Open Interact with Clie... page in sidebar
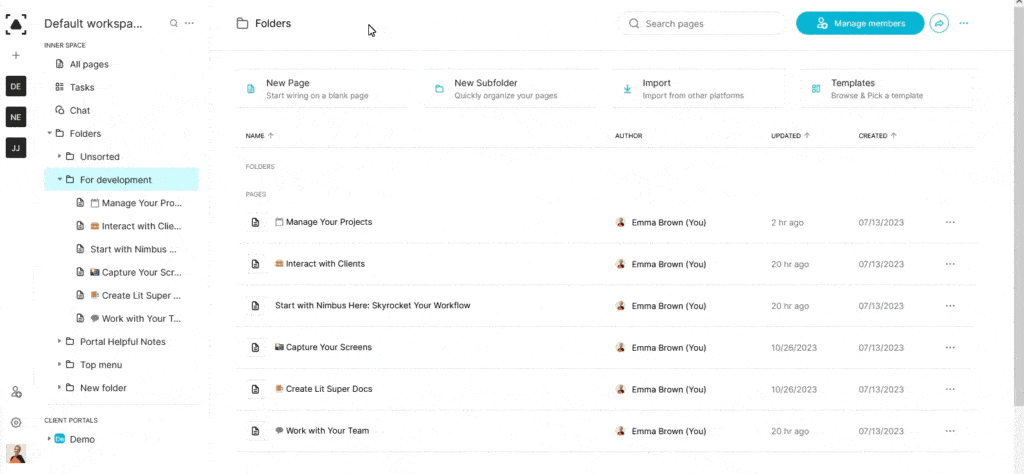This screenshot has width=1024, height=474. tap(128, 226)
